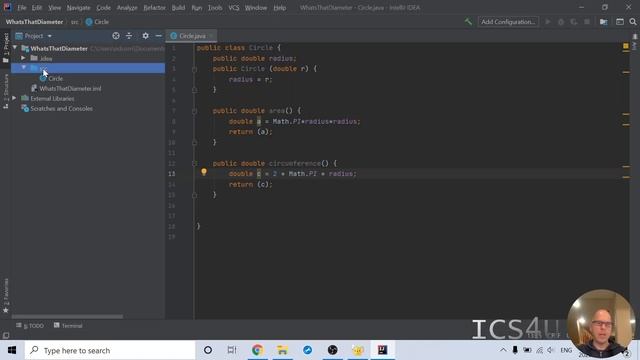Open the Terminal tool window
This screenshot has width=640, height=360.
(68, 326)
